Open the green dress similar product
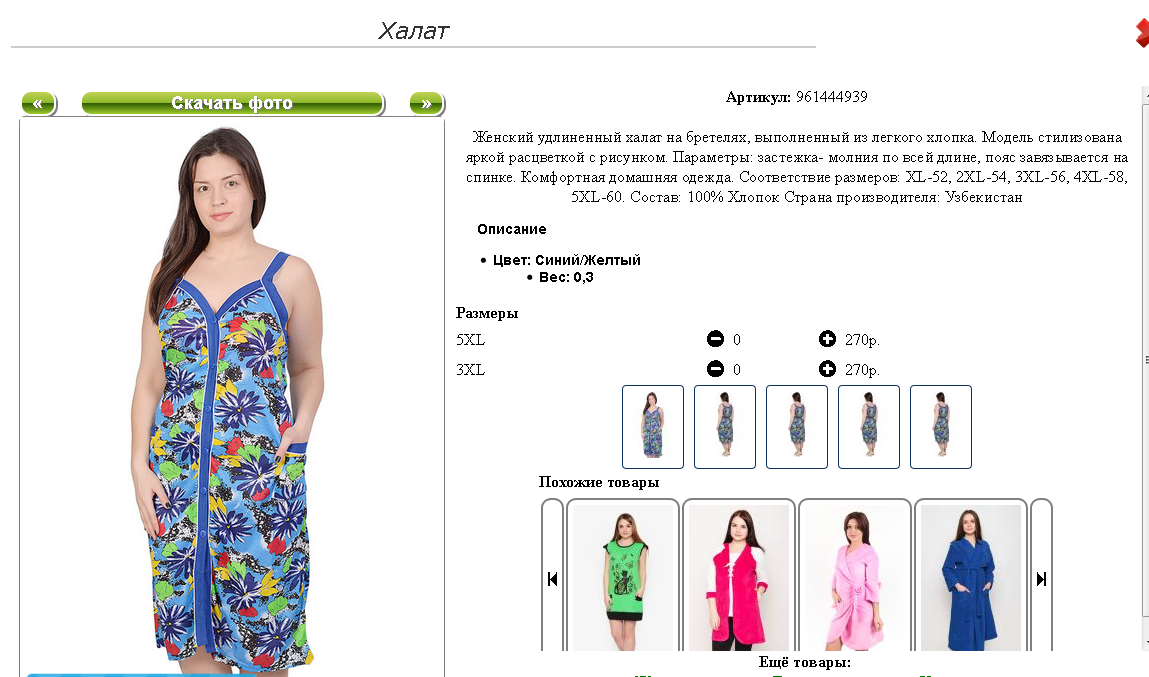The image size is (1149, 677). click(623, 577)
